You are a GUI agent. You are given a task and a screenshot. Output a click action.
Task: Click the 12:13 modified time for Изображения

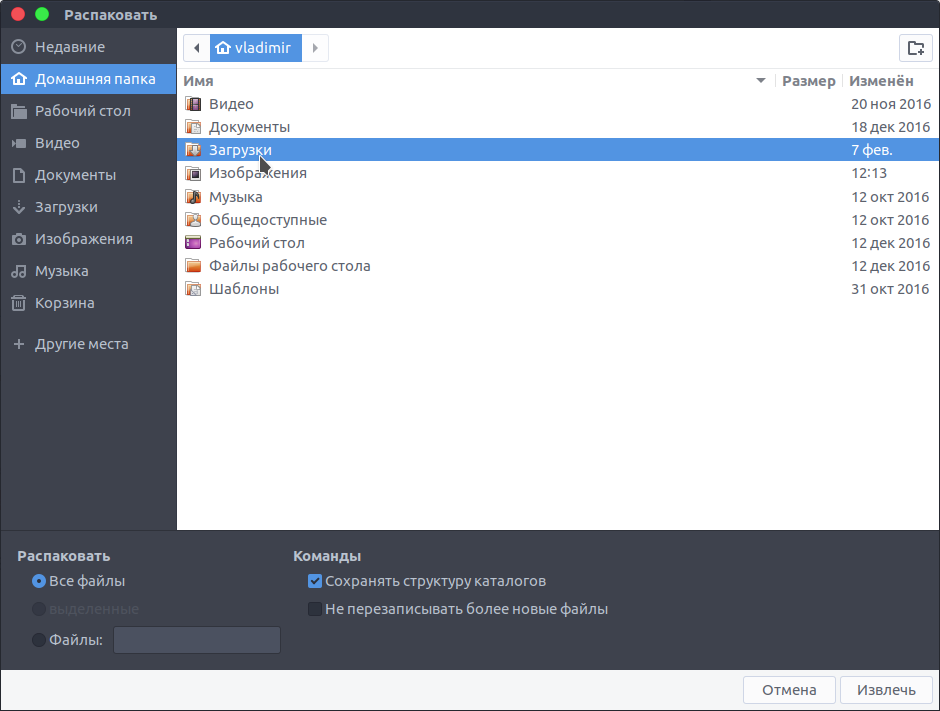[869, 173]
